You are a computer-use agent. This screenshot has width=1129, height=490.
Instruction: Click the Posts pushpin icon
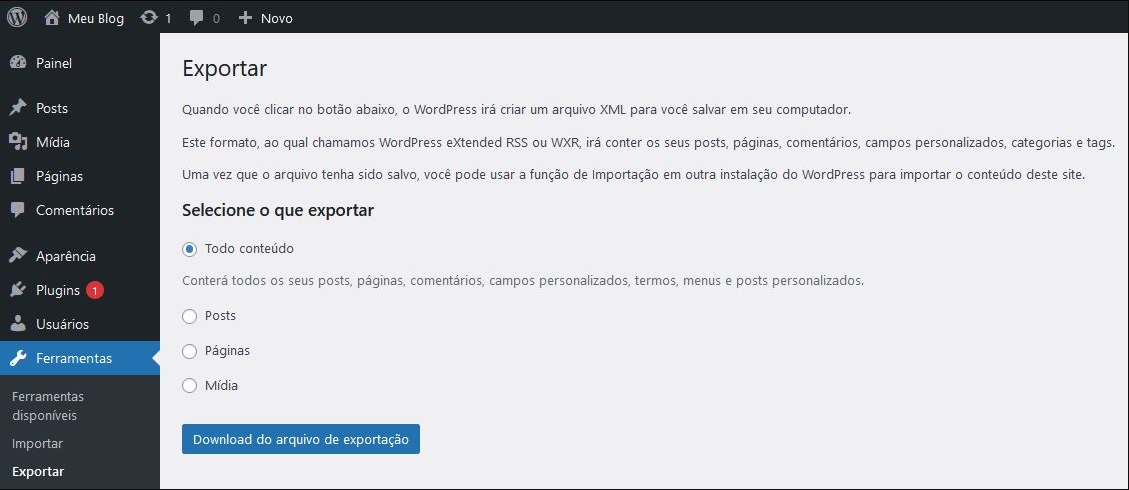pyautogui.click(x=18, y=108)
